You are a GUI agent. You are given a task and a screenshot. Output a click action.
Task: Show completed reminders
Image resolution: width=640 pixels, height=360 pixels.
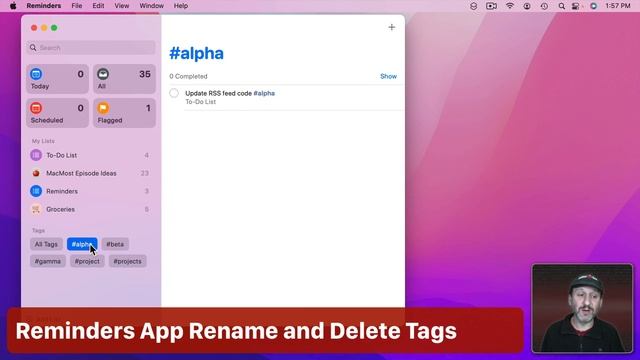388,76
